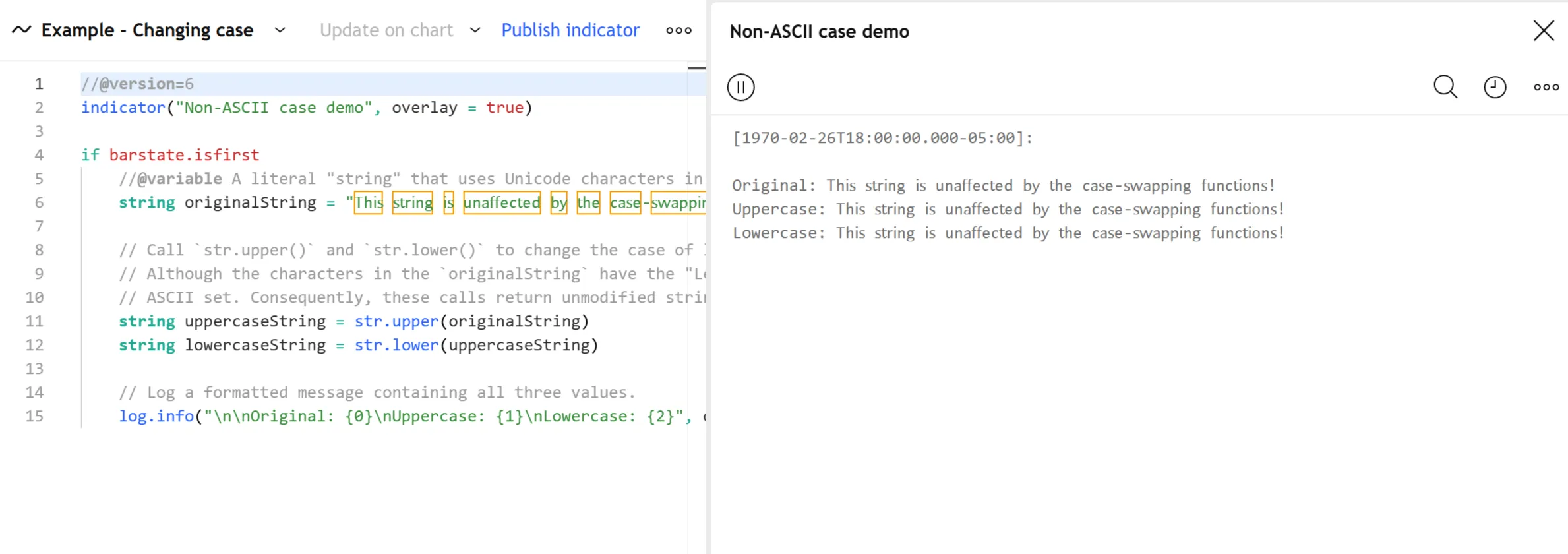
Task: Click the Uppercase log output line
Action: pyautogui.click(x=1008, y=209)
